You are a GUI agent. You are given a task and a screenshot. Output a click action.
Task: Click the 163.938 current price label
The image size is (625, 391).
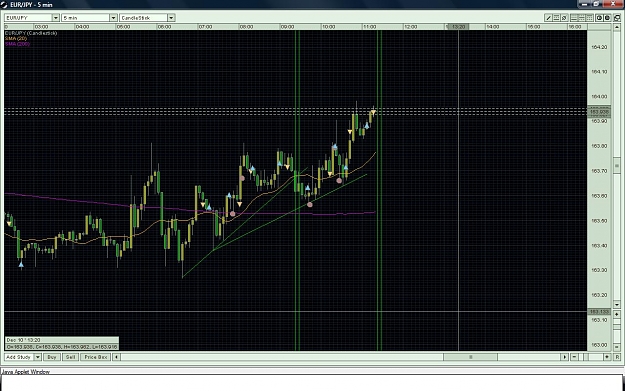point(599,112)
